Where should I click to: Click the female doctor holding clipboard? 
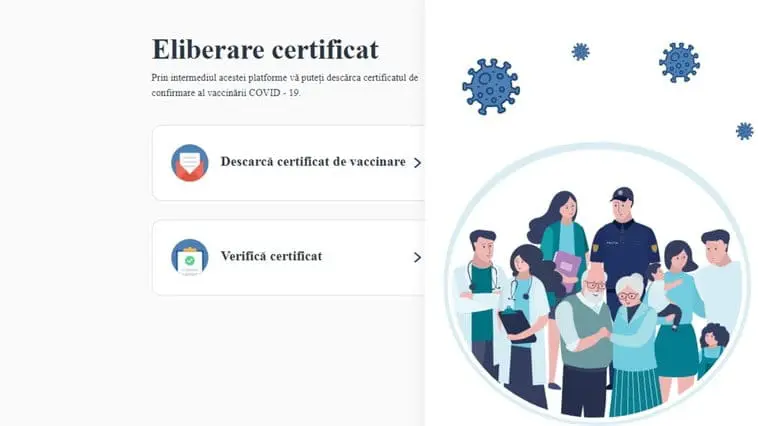click(x=527, y=324)
